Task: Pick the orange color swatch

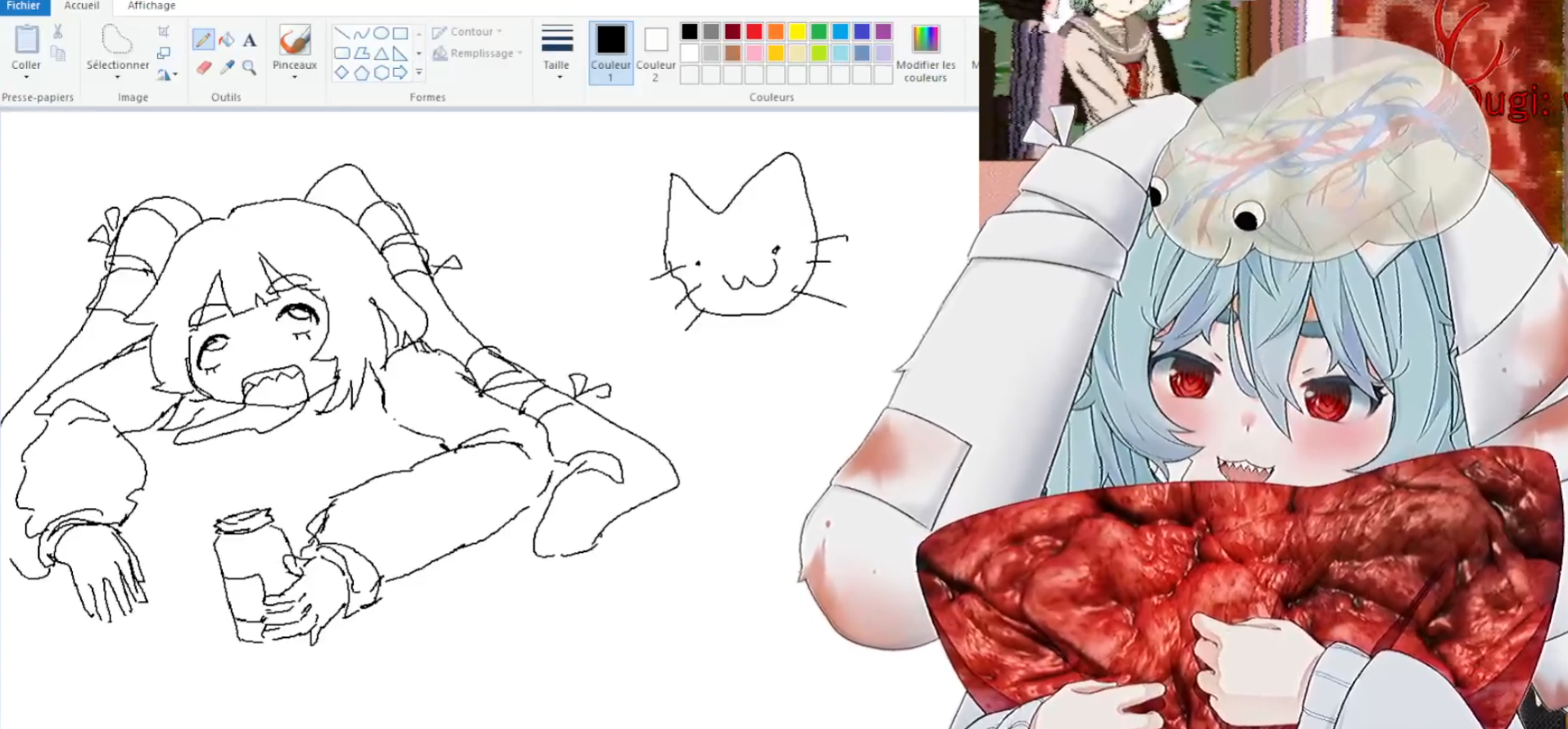Action: (x=776, y=32)
